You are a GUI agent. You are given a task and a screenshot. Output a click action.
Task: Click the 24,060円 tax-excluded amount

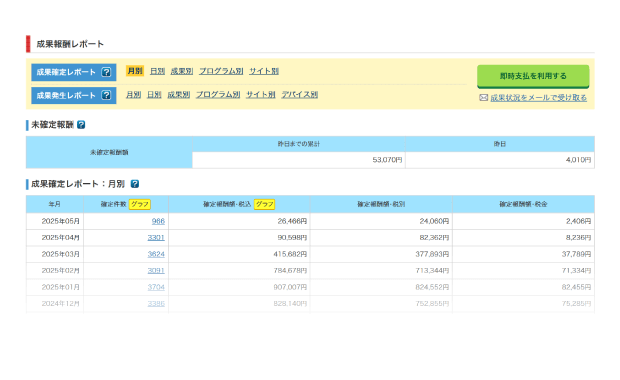click(x=434, y=221)
